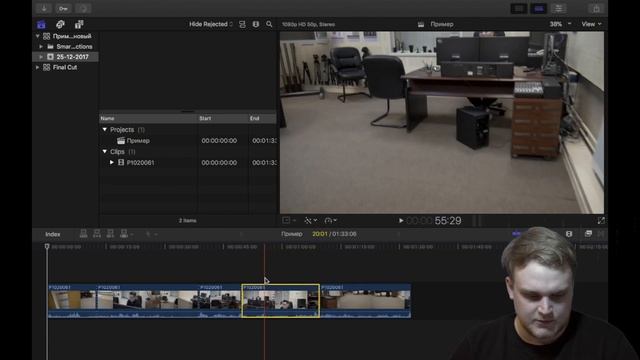Image resolution: width=640 pixels, height=360 pixels.
Task: Select the Smart Collections folder
Action: (x=70, y=47)
